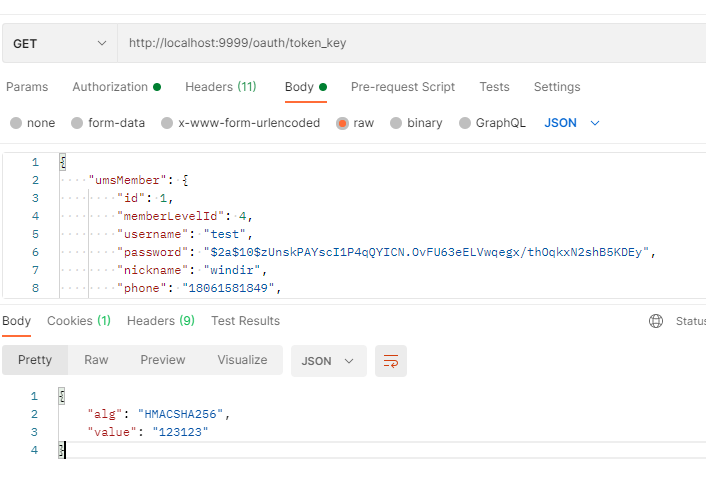Viewport: 706px width, 493px height.
Task: Select the request Body tab
Action: click(x=306, y=87)
